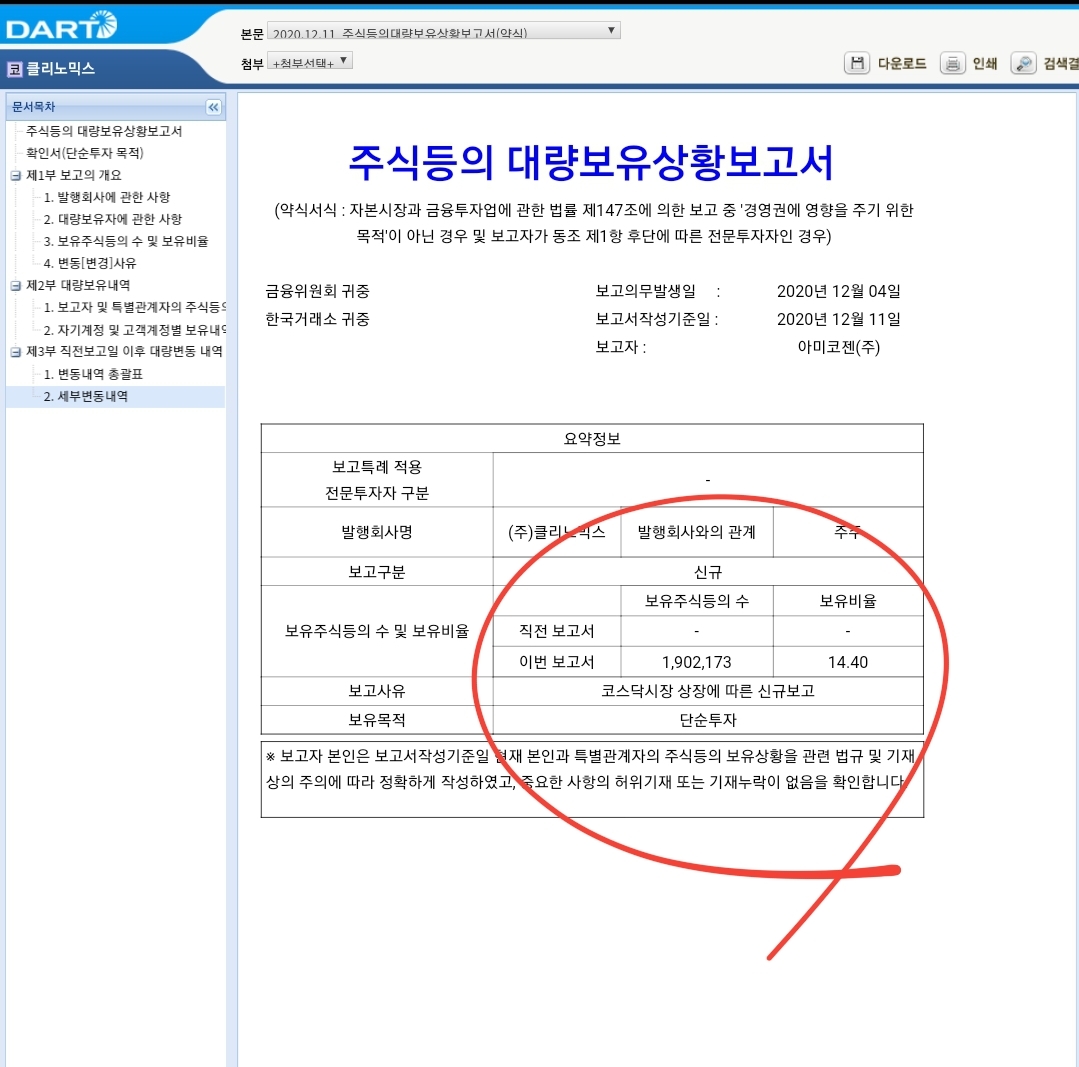Screen dimensions: 1079x1067
Task: Select 1. 보고자 및 특별관계자의 주식등 item
Action: tap(135, 307)
